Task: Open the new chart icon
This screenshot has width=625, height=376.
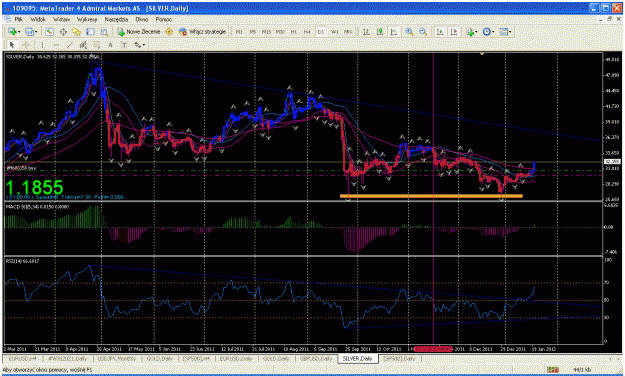Action: pyautogui.click(x=12, y=31)
